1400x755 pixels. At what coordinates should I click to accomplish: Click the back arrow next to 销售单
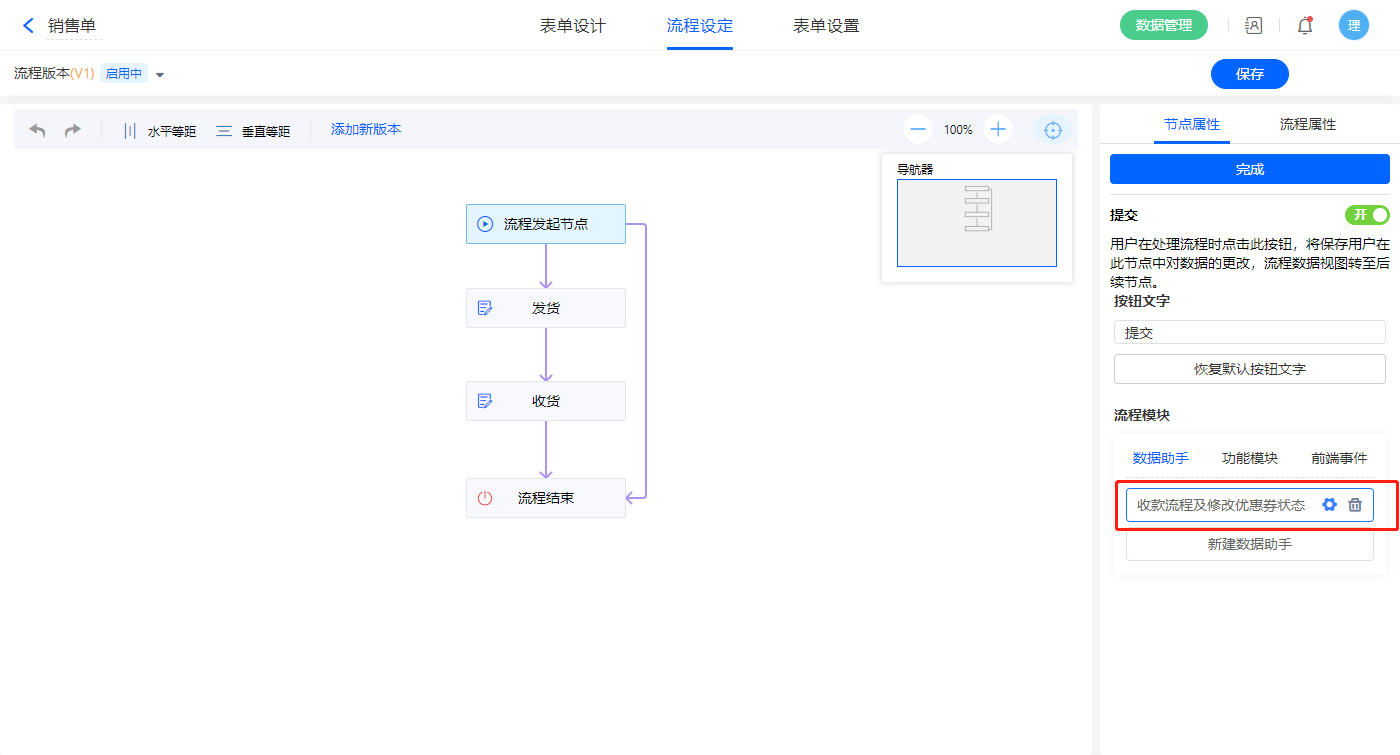pyautogui.click(x=28, y=26)
